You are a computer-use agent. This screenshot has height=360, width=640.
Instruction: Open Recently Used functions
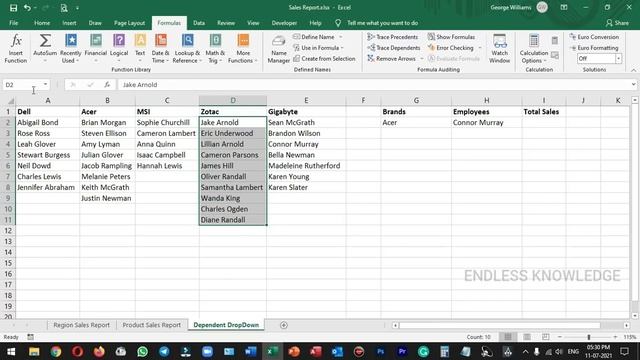click(x=70, y=48)
